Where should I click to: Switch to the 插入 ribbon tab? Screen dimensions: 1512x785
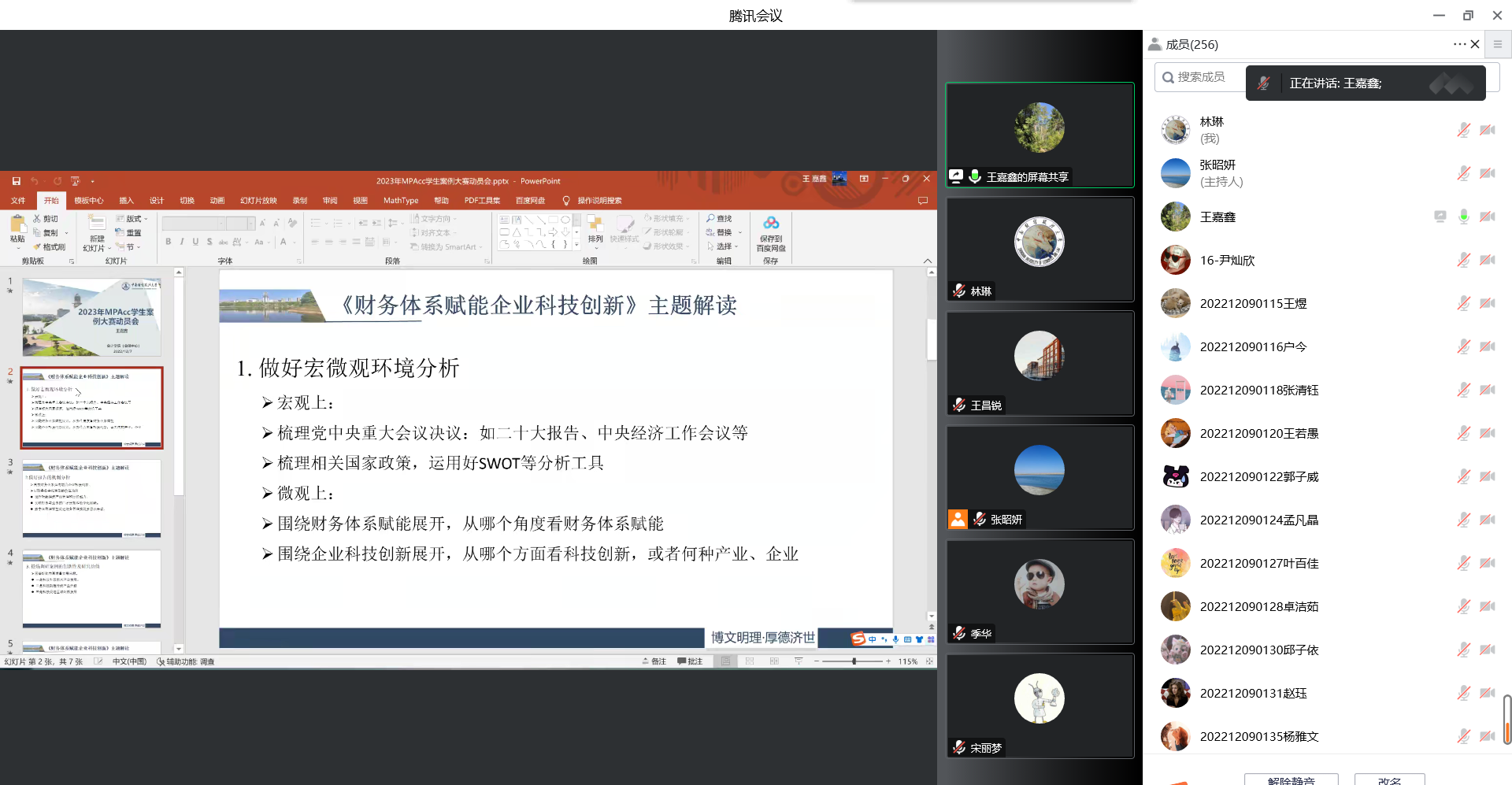tap(126, 201)
